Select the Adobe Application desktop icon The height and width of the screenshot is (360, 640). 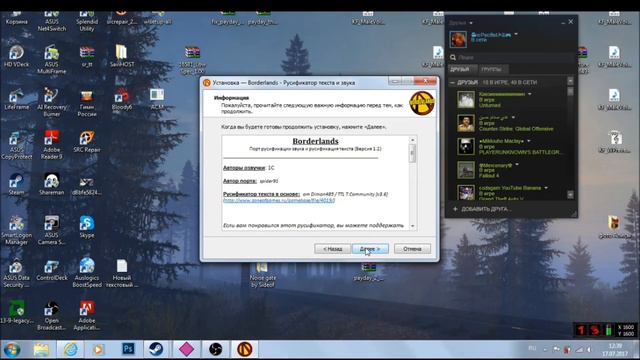87,316
